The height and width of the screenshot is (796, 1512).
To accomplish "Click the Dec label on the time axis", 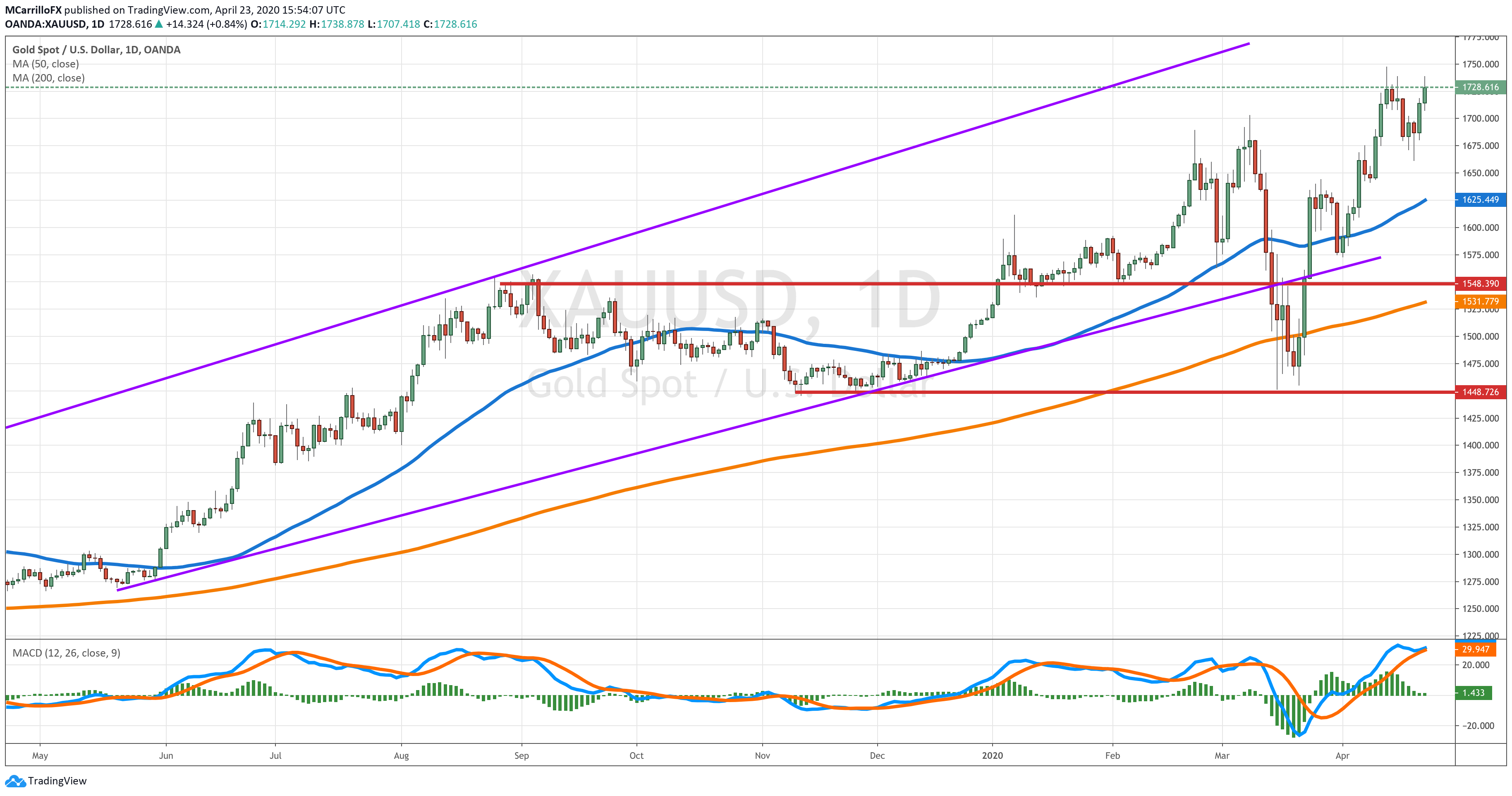I will pos(877,755).
